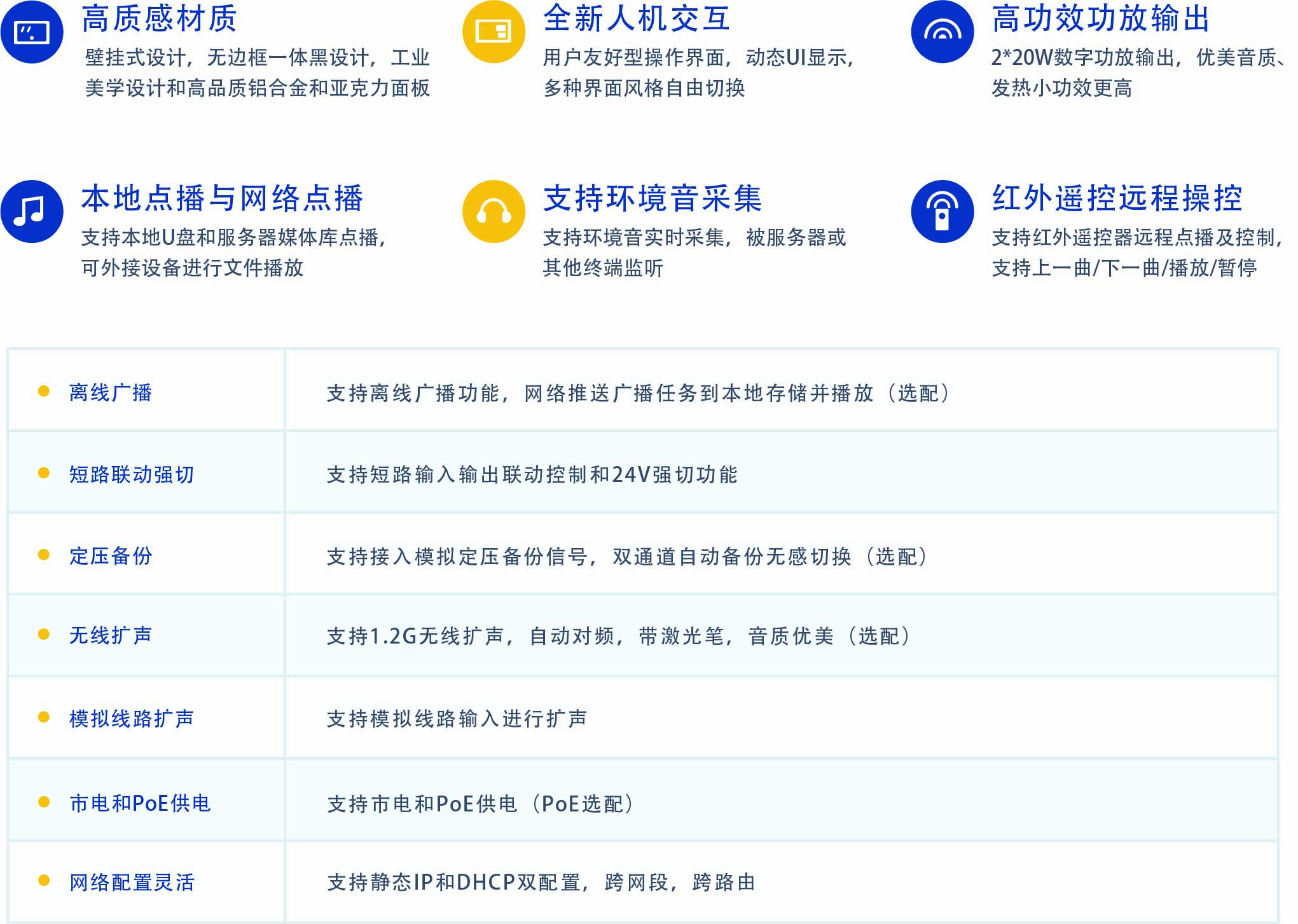Click the blue amplifier signal wave icon
1298x924 pixels.
(x=942, y=32)
